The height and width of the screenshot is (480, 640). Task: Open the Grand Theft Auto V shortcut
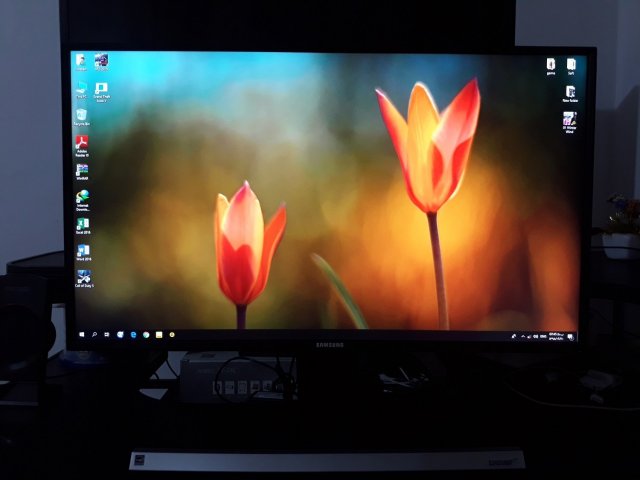(101, 90)
